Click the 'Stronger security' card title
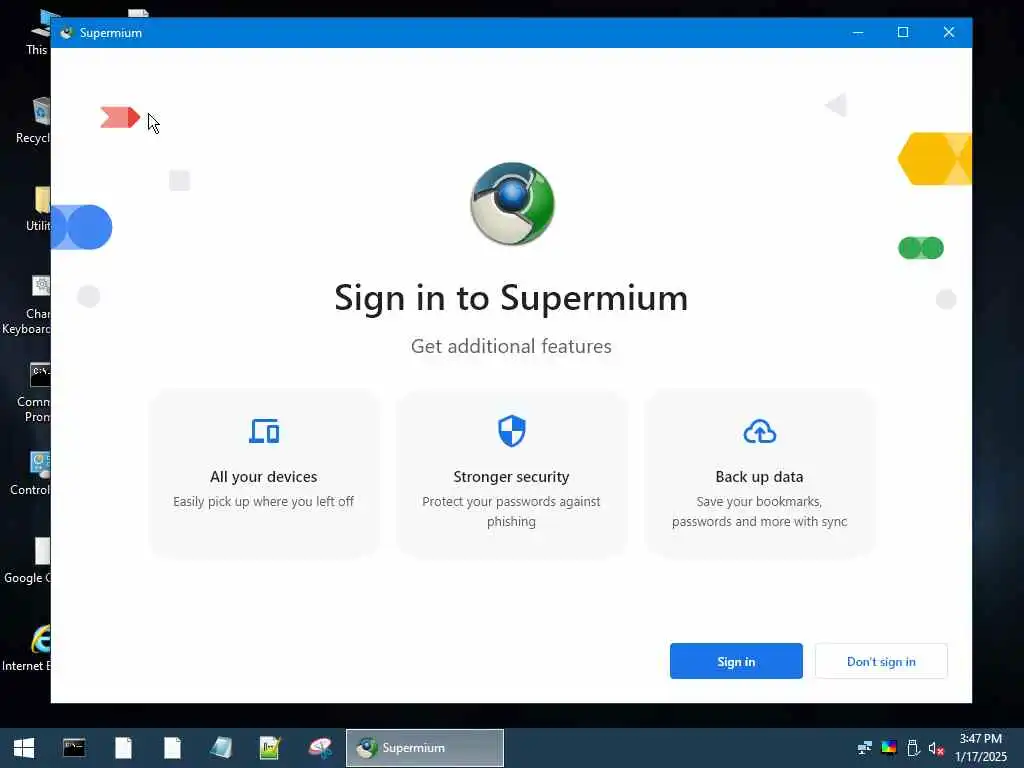 511,477
